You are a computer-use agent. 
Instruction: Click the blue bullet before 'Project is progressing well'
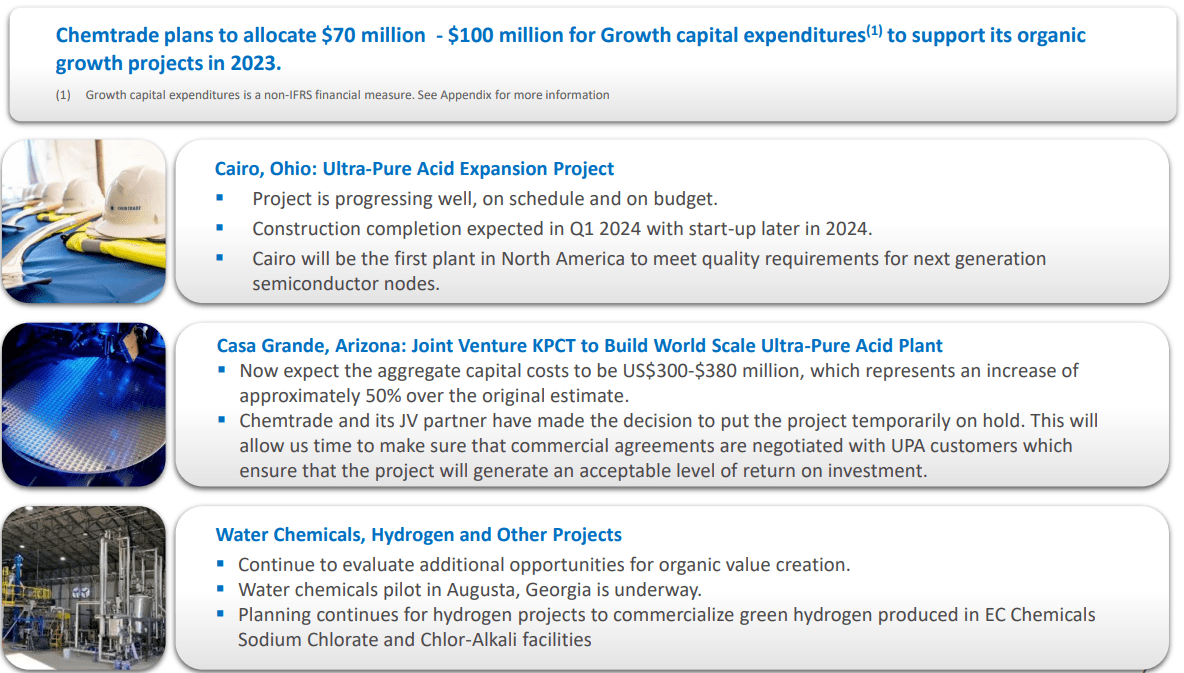219,197
